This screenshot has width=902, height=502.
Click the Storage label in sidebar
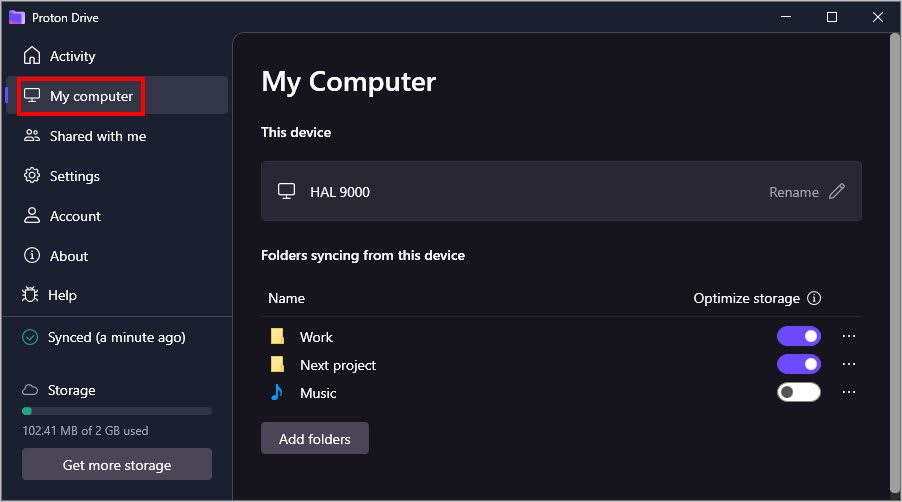(71, 390)
